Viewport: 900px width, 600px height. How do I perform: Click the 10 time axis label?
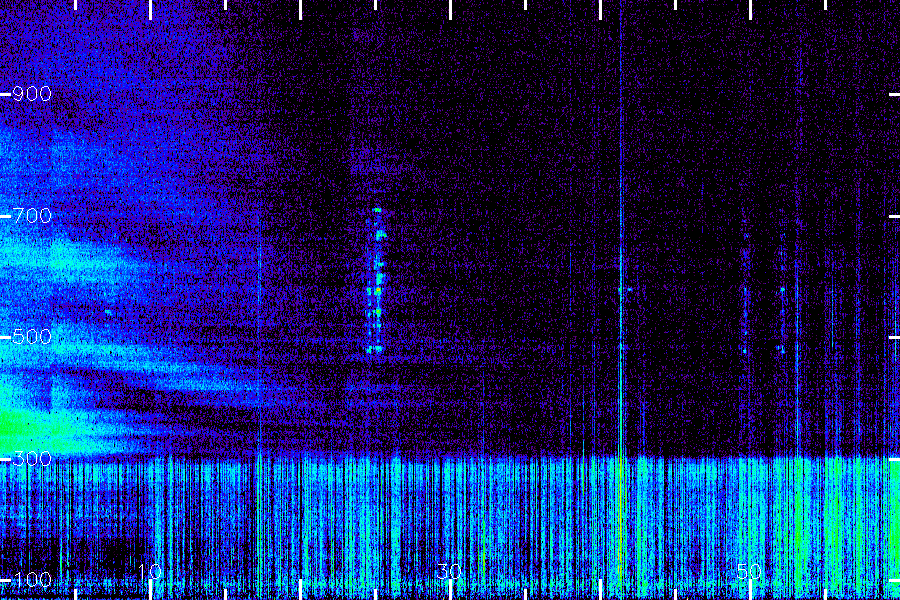(150, 572)
